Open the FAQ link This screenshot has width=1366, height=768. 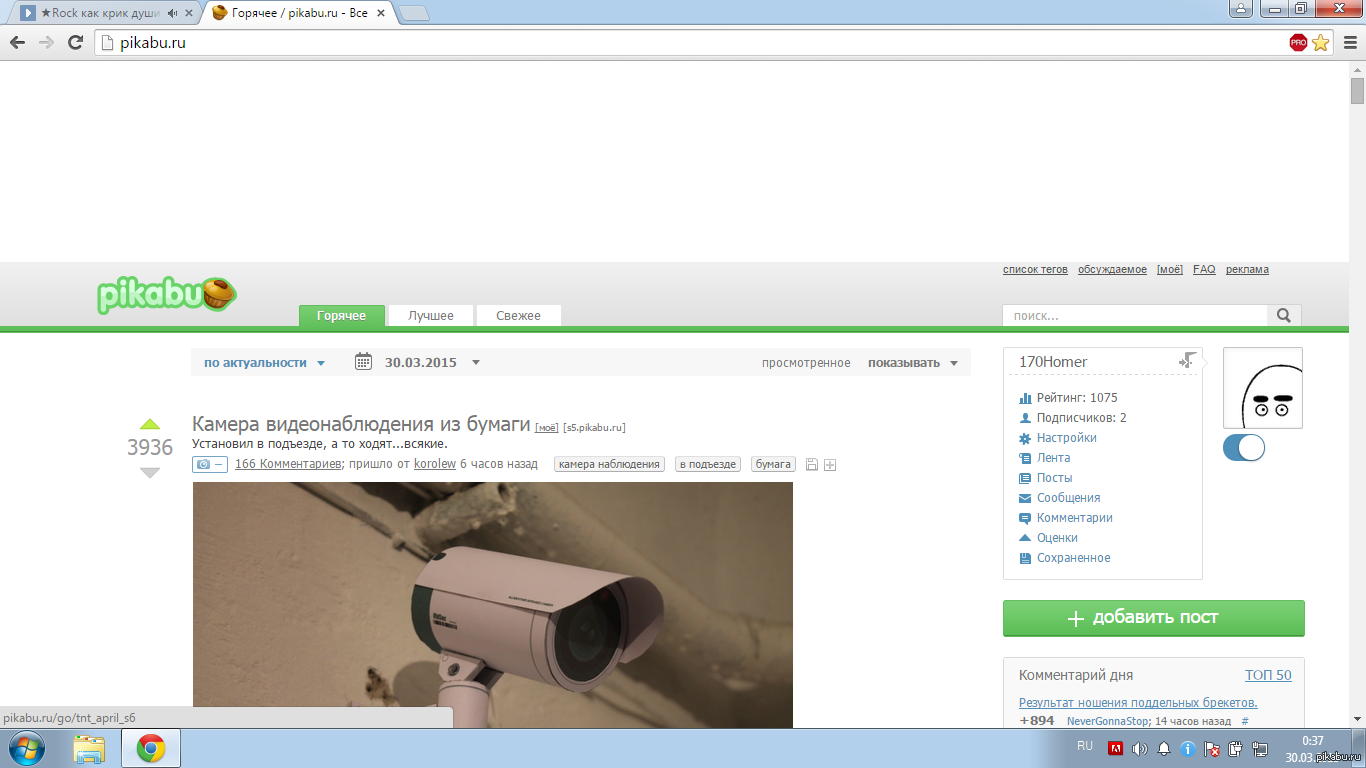click(1204, 270)
